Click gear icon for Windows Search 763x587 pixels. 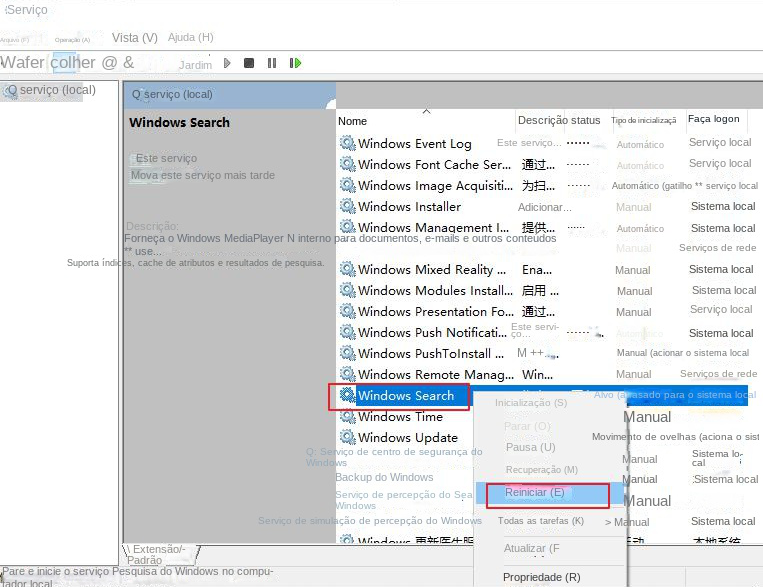point(347,395)
